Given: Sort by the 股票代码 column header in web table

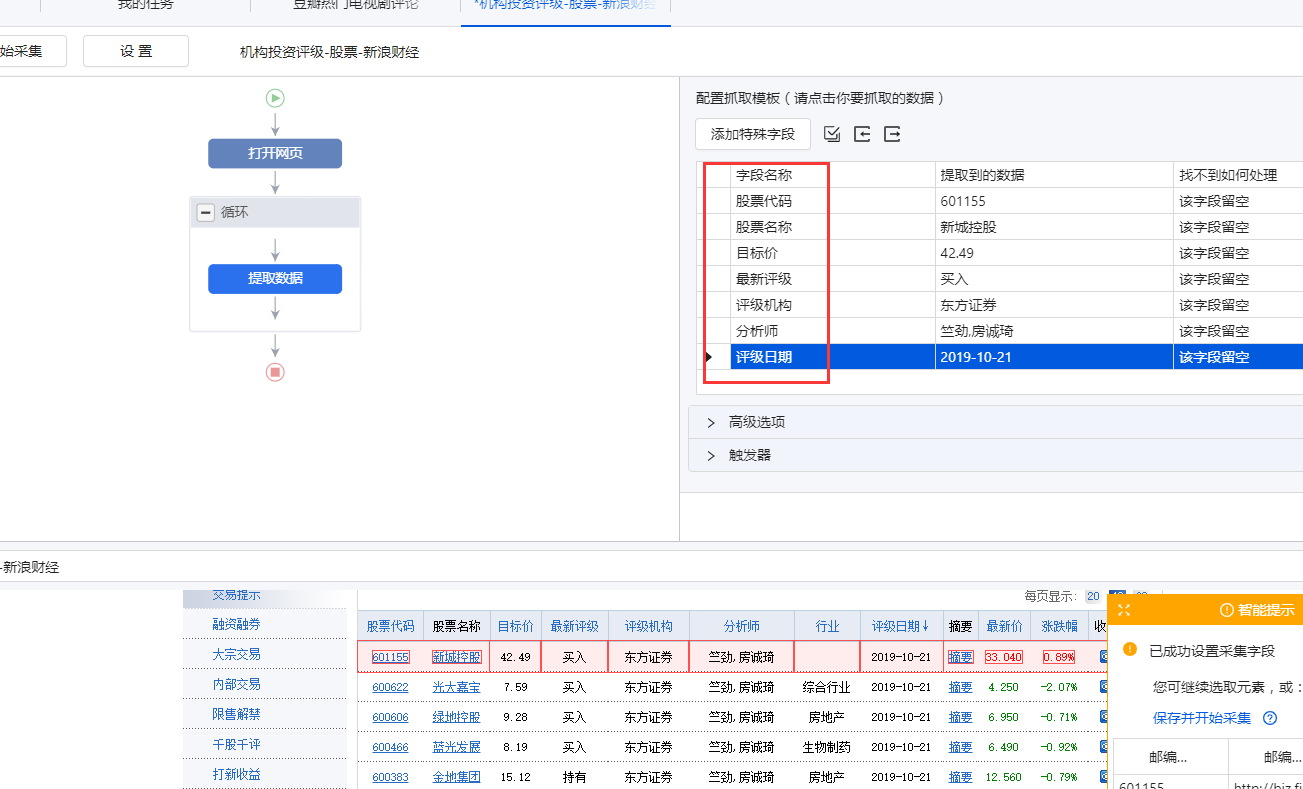Looking at the screenshot, I should [x=390, y=626].
